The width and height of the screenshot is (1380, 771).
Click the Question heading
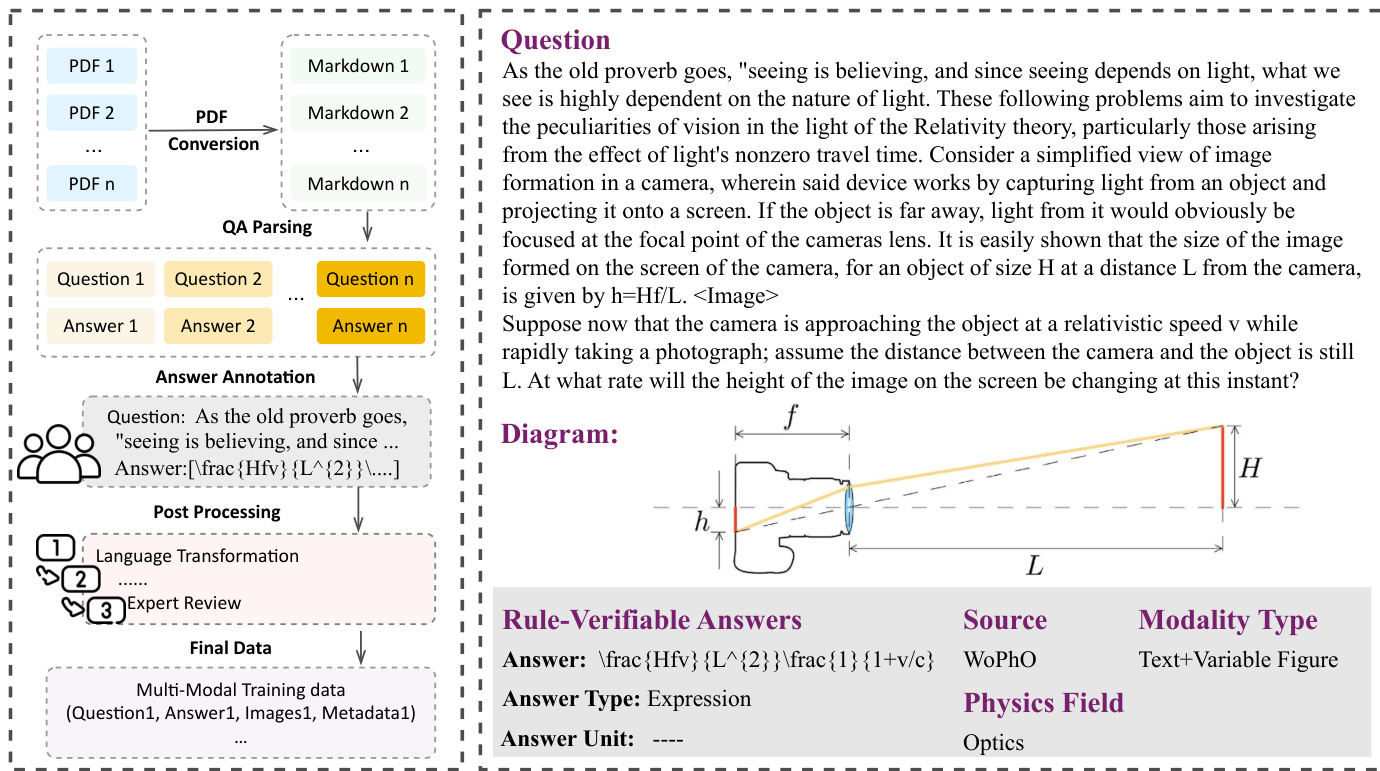[555, 40]
